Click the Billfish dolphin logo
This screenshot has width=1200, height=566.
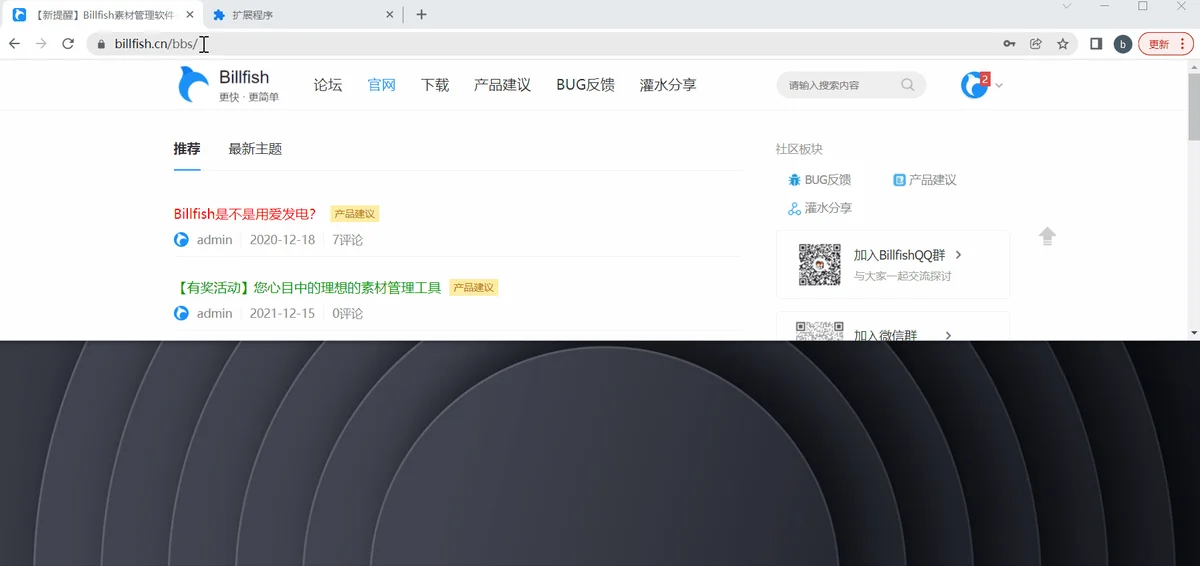[x=193, y=85]
